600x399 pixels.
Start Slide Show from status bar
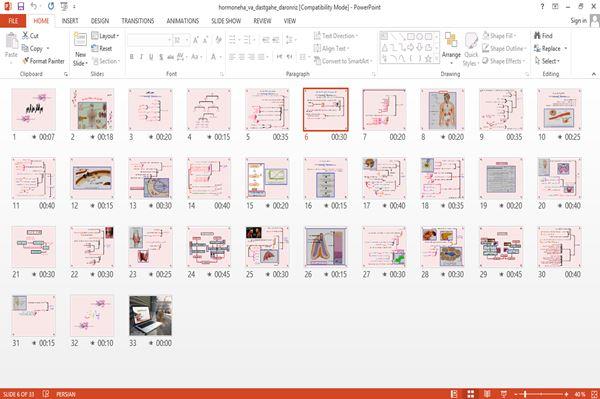click(504, 394)
